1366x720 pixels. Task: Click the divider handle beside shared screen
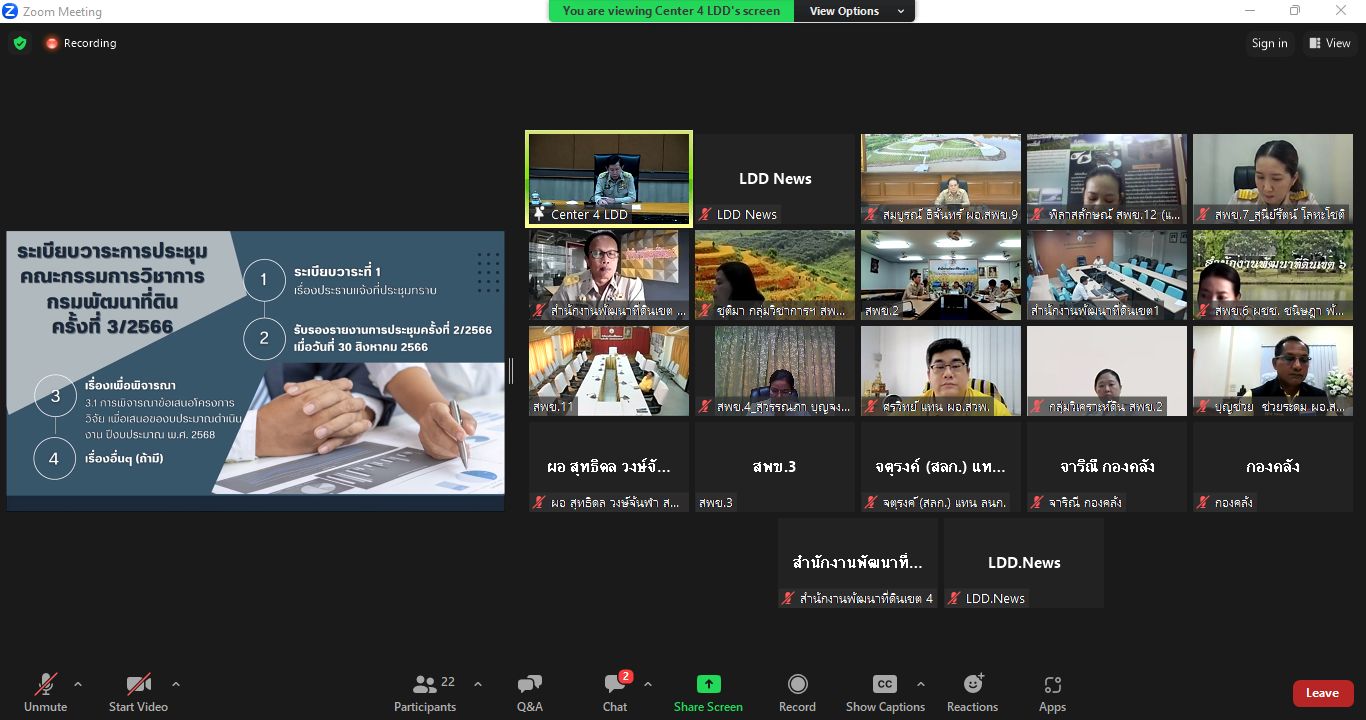coord(511,371)
